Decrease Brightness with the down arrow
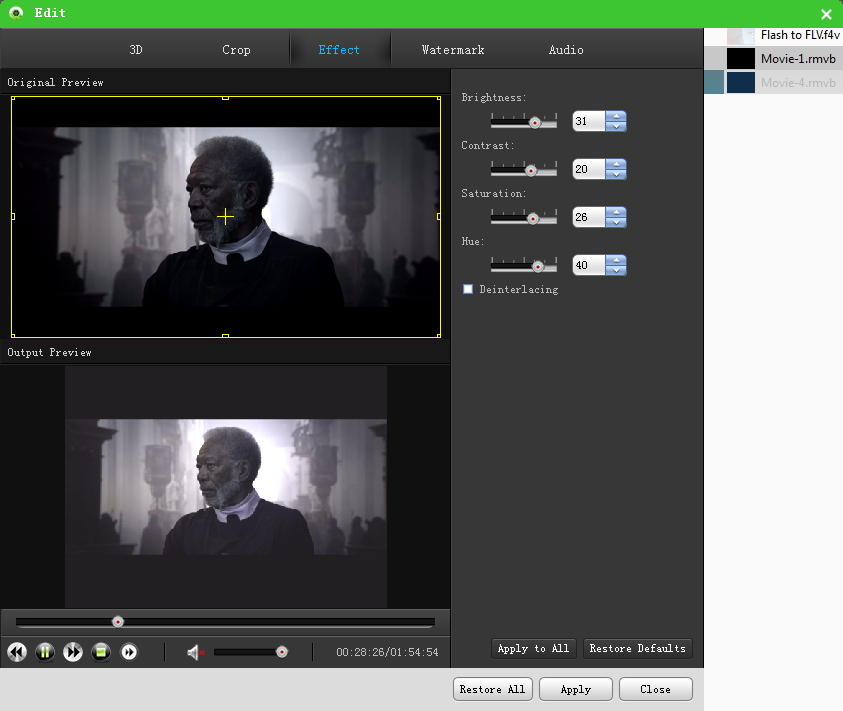Screen dimensions: 843x711 click(x=616, y=126)
